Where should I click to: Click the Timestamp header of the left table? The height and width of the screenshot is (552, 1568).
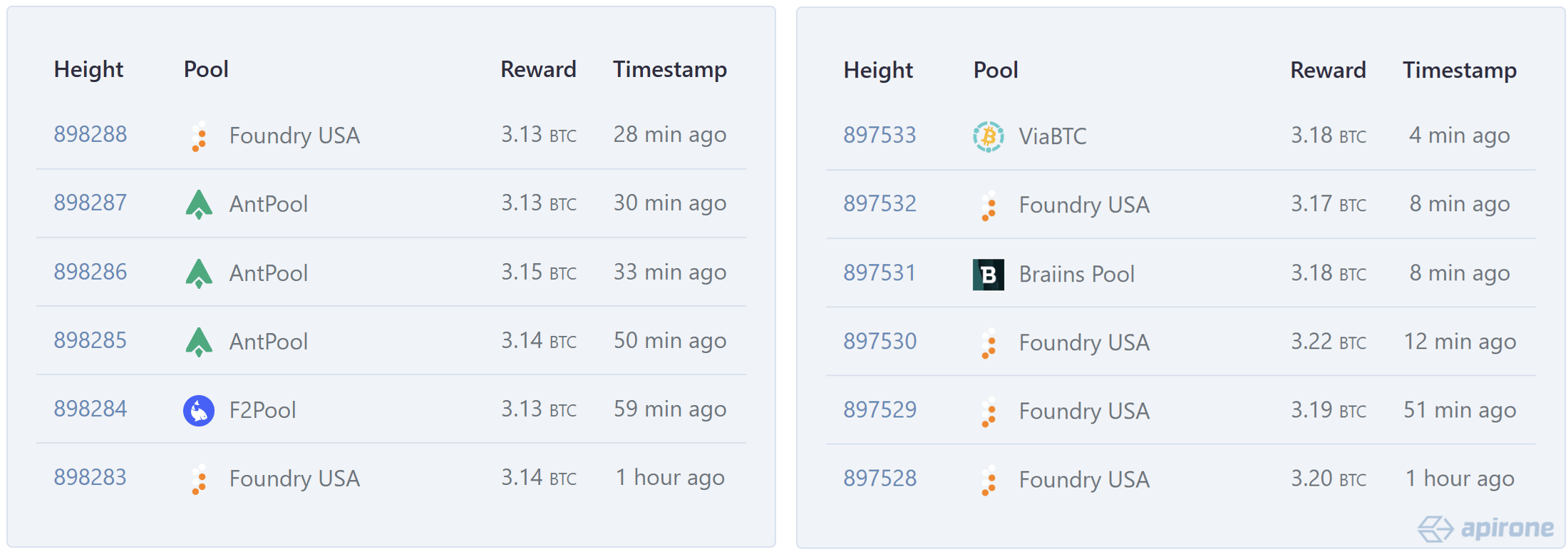tap(669, 69)
